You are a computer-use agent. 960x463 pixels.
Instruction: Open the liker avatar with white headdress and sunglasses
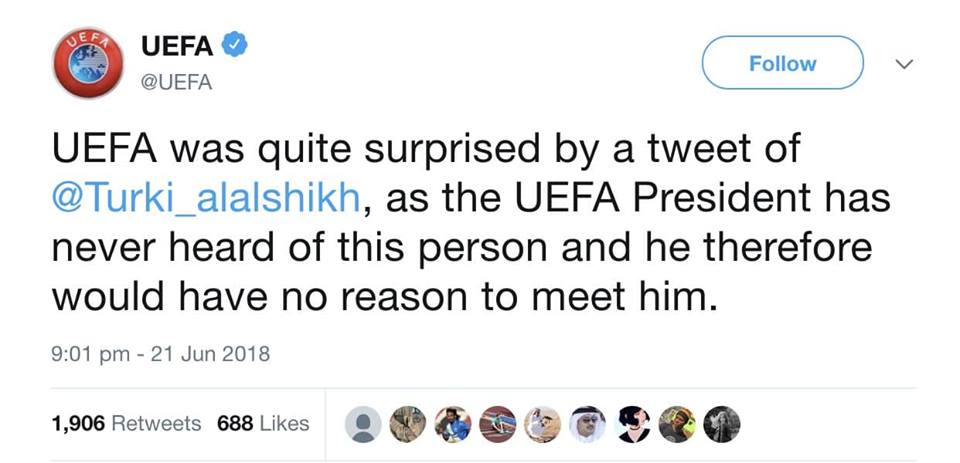coord(587,424)
